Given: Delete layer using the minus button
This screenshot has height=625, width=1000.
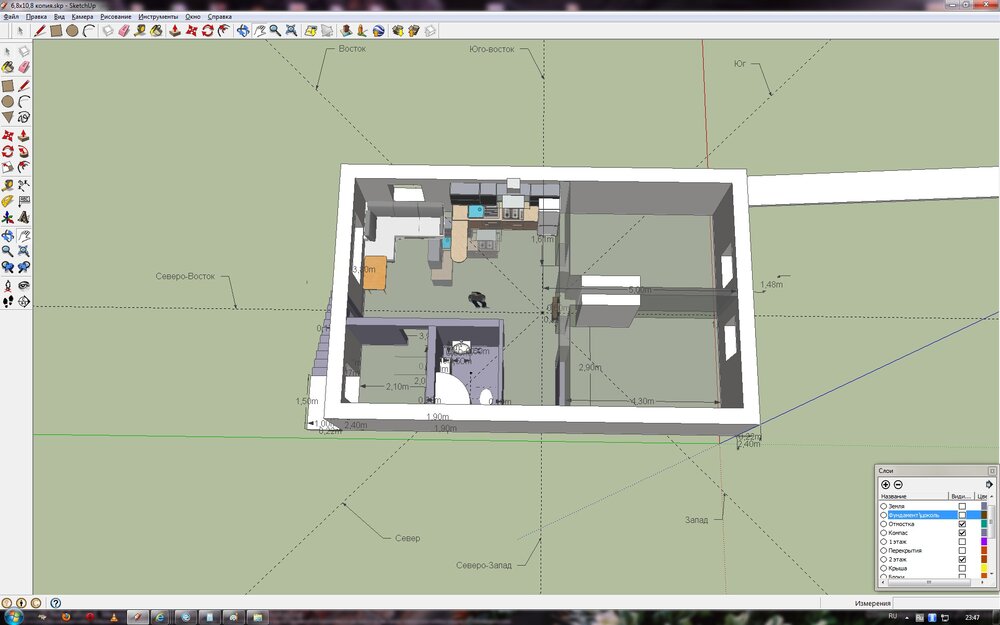Looking at the screenshot, I should coord(898,484).
